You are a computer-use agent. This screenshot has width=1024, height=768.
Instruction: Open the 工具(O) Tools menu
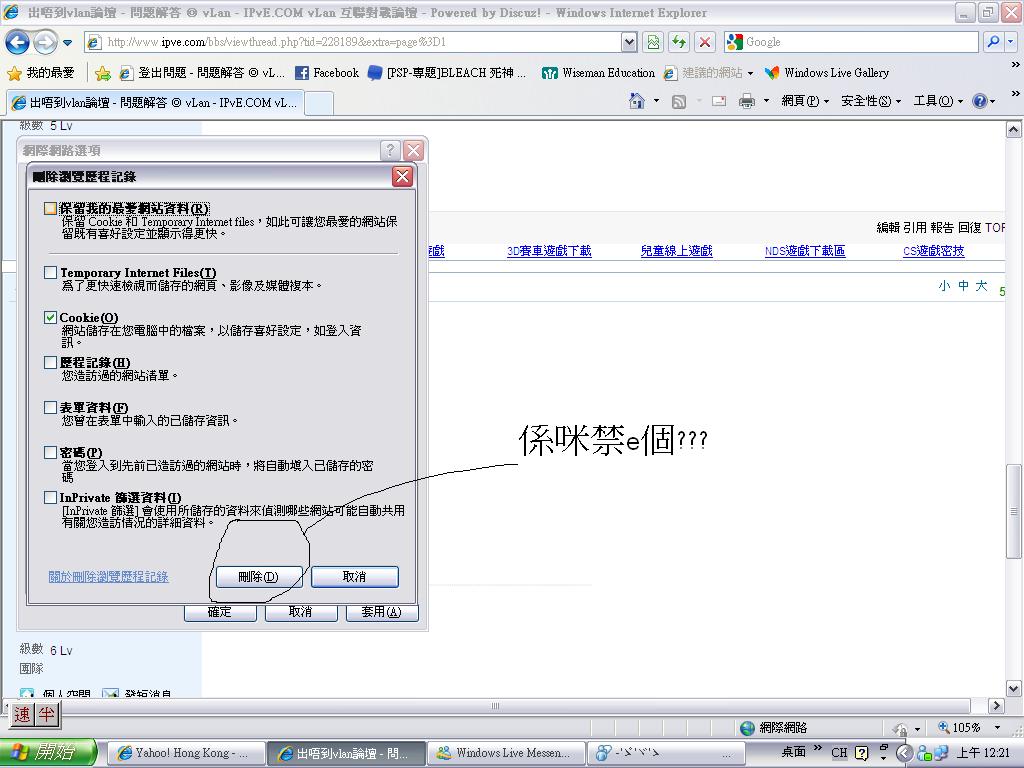938,101
